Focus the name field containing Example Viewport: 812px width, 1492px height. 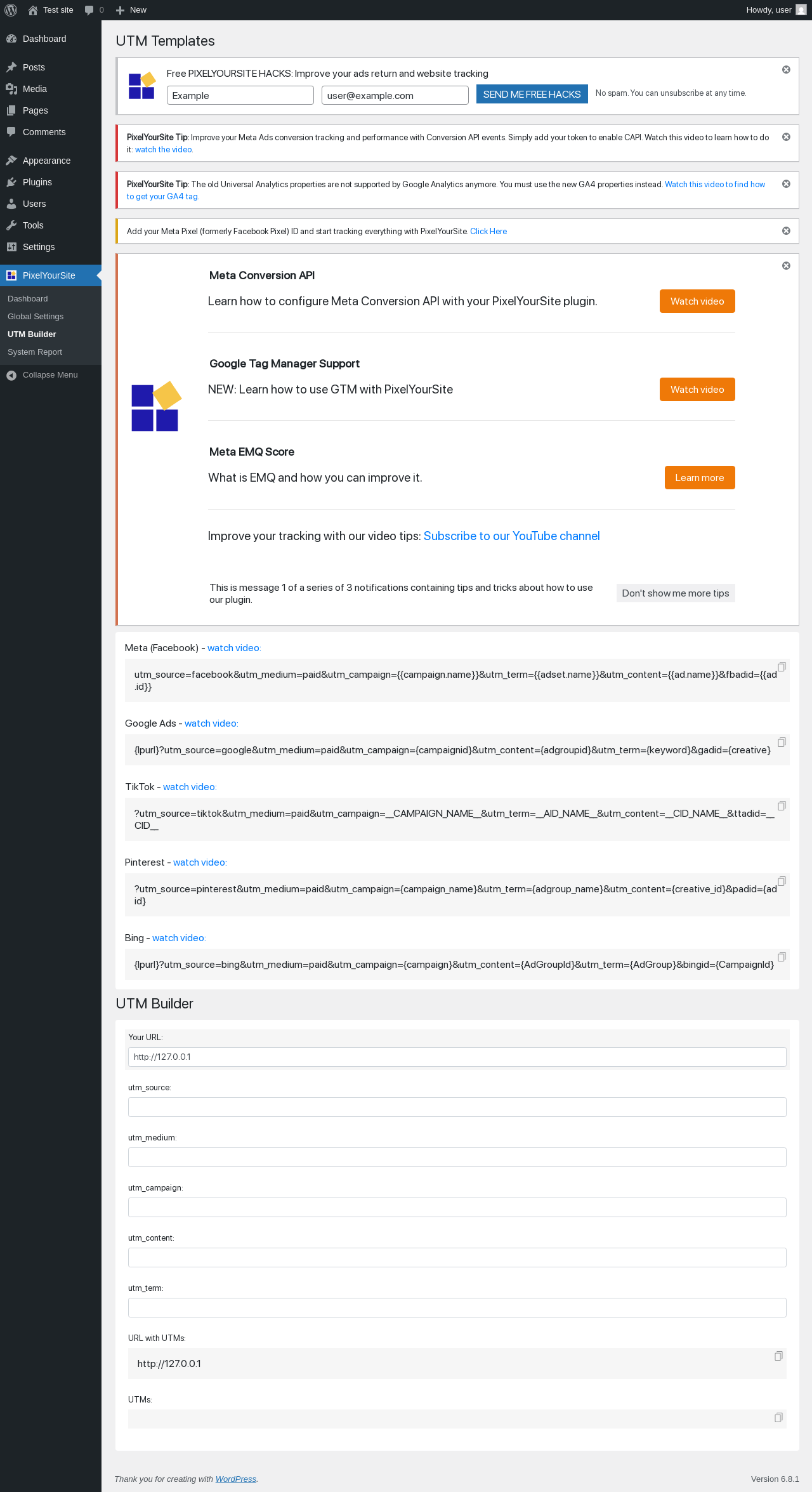[240, 95]
